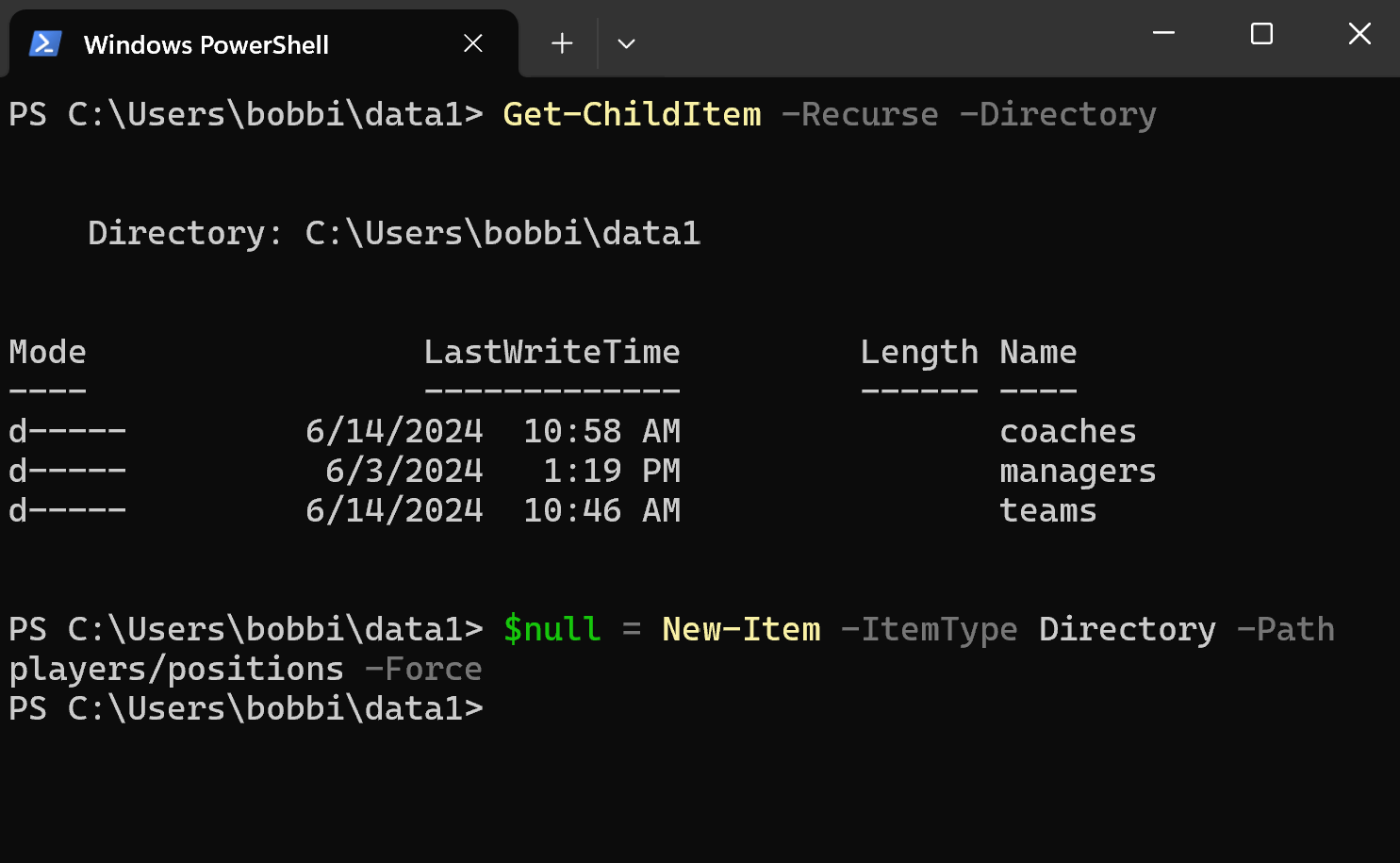Click the Get-ChildItem command text
The image size is (1400, 863).
coord(632,115)
